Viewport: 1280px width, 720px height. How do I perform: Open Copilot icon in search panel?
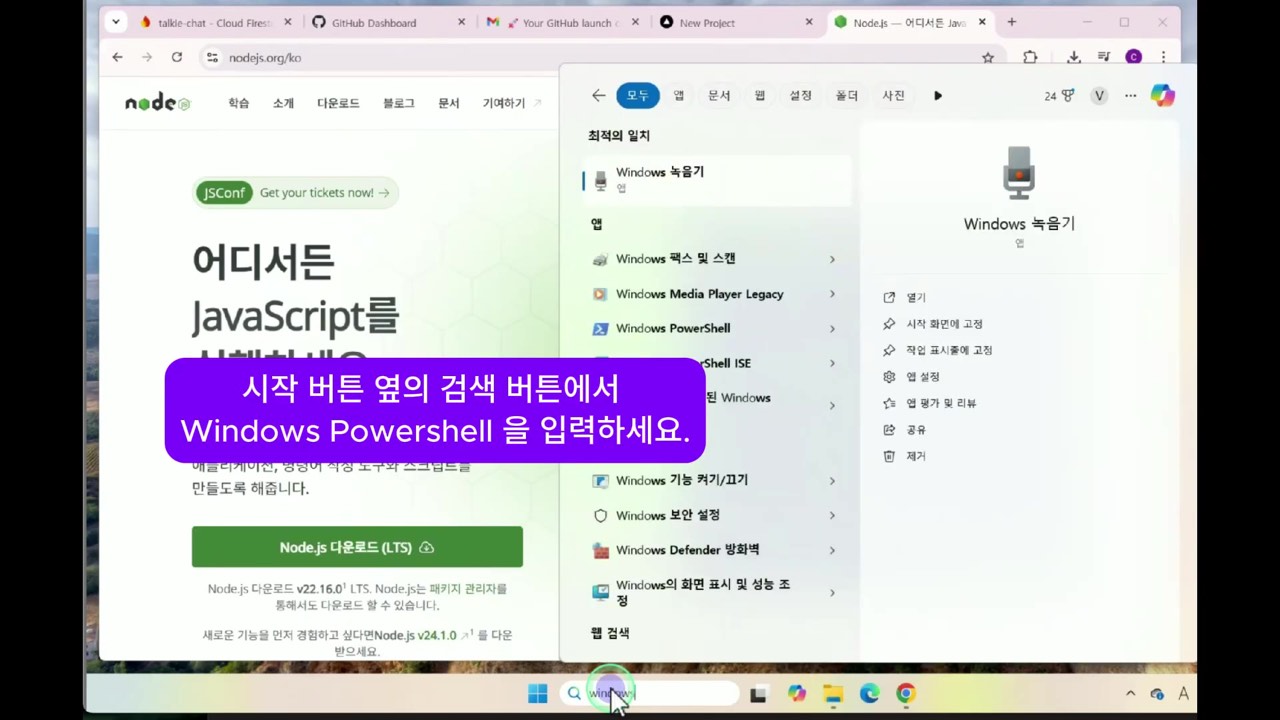coord(1162,96)
